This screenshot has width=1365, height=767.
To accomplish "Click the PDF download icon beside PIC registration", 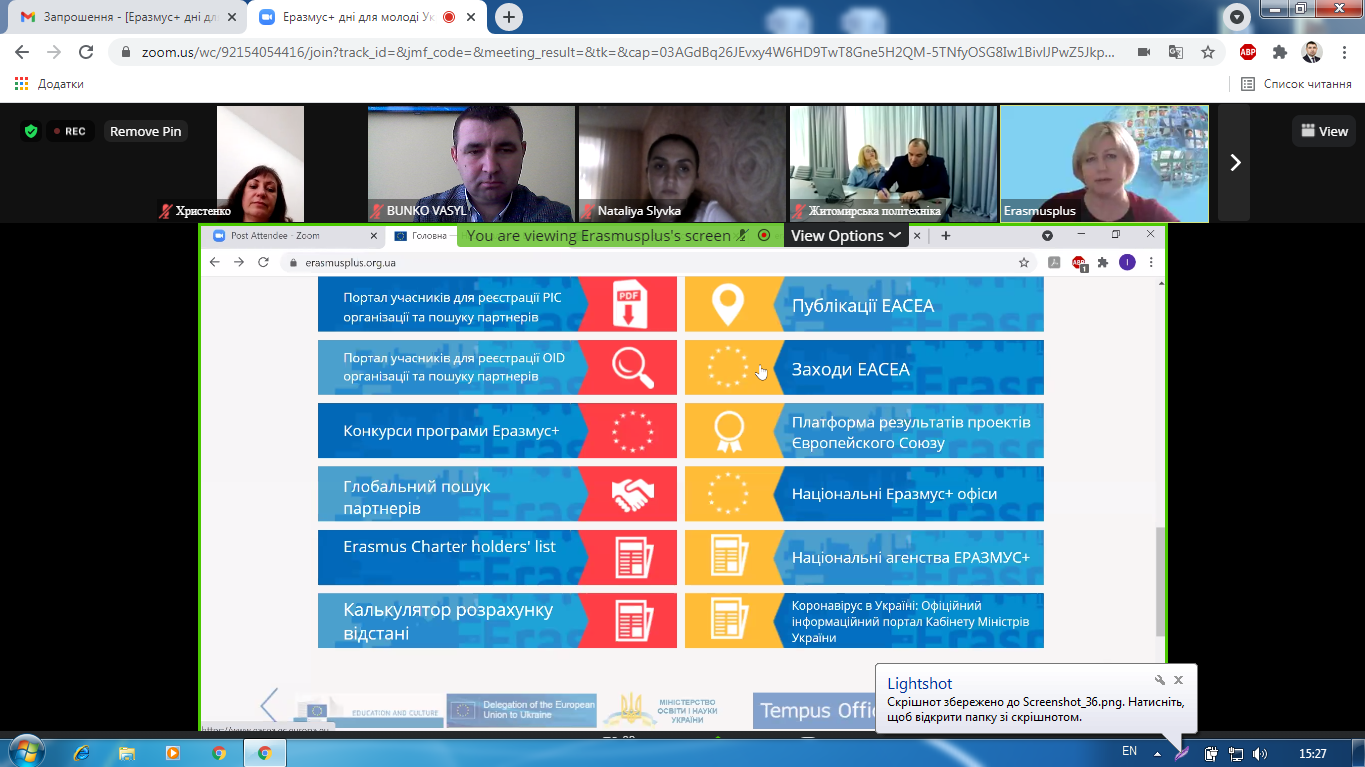I will click(x=632, y=305).
